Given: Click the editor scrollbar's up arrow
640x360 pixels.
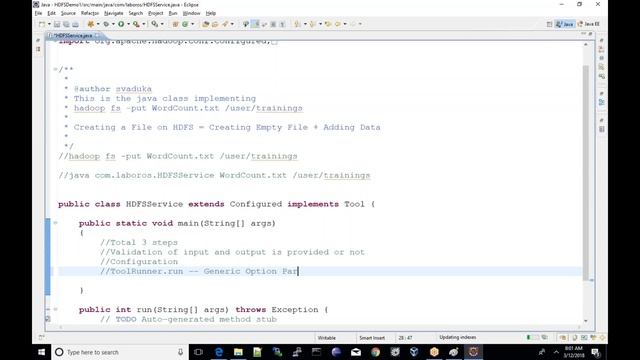Looking at the screenshot, I should coord(586,44).
